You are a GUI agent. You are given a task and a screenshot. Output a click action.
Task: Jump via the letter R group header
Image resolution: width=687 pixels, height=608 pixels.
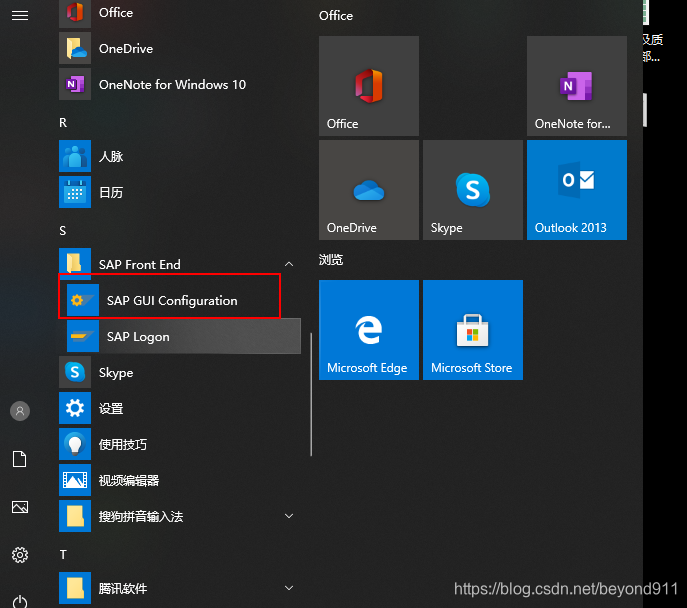click(x=63, y=123)
